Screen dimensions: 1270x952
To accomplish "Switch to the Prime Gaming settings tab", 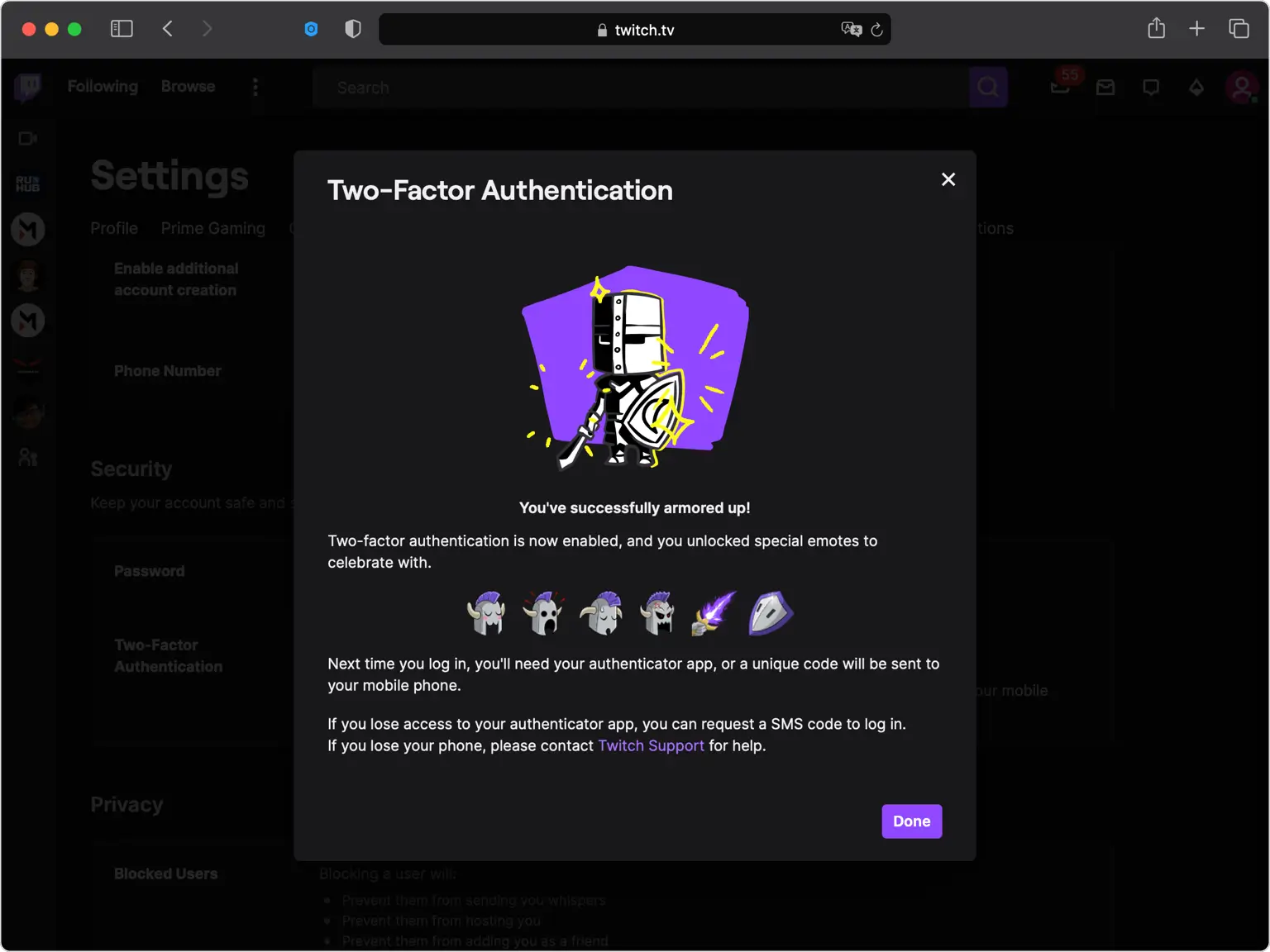I will coord(213,228).
